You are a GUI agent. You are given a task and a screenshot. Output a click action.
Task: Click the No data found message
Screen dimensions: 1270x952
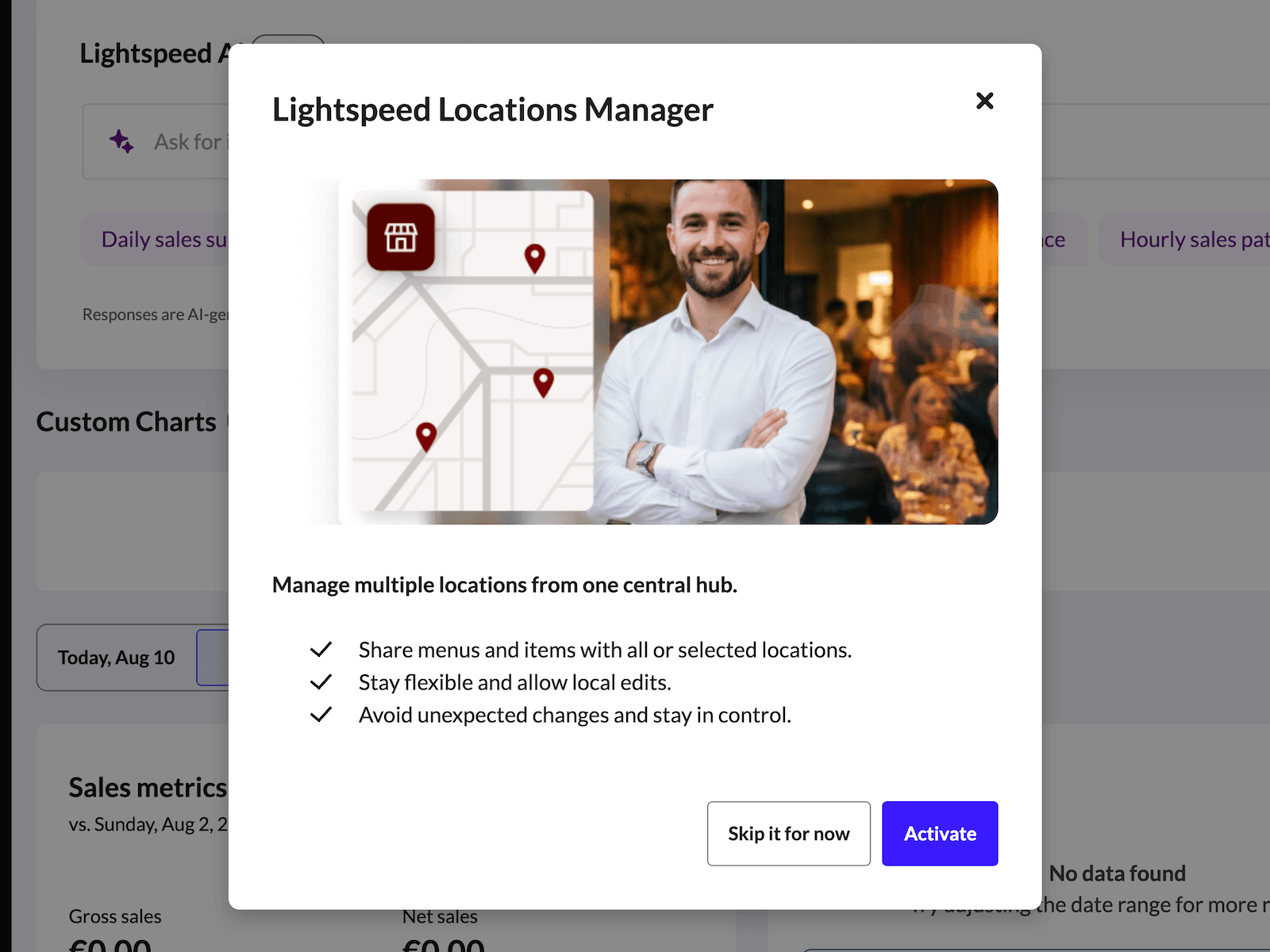1117,873
